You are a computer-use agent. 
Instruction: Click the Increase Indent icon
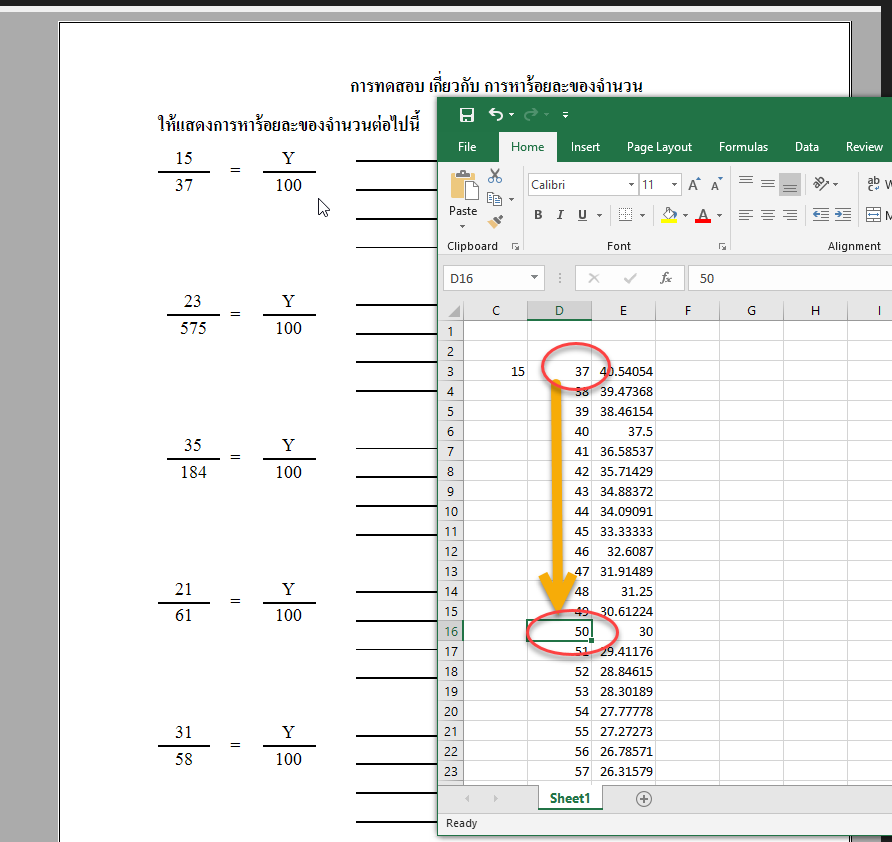[842, 215]
